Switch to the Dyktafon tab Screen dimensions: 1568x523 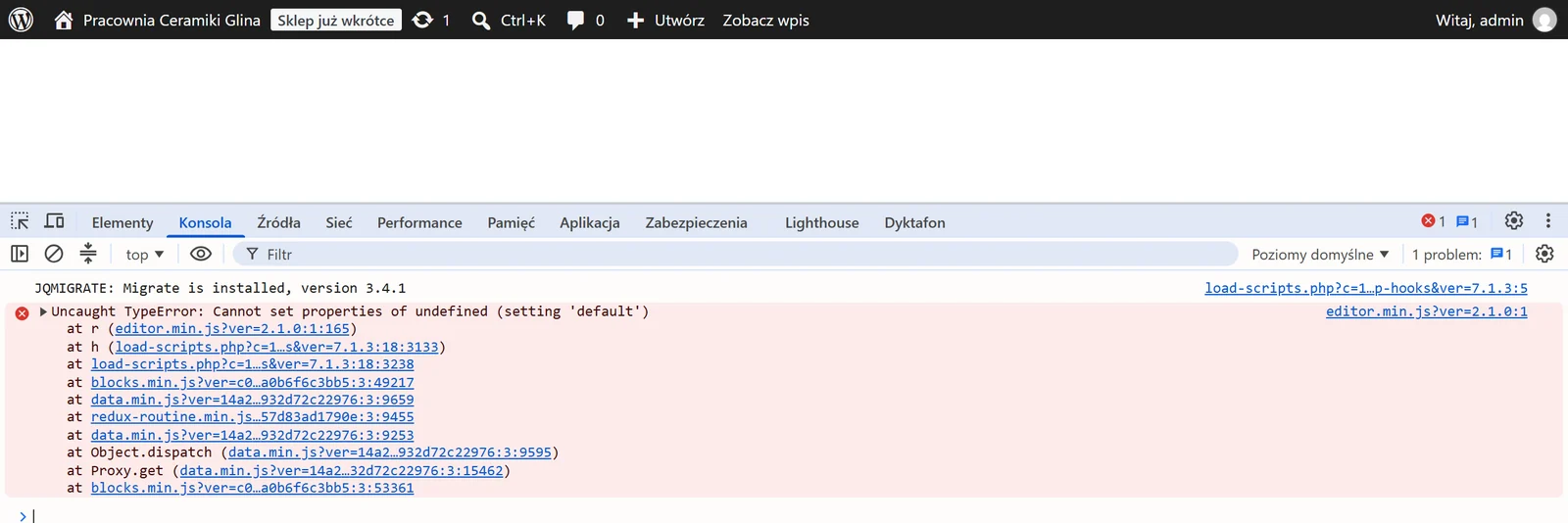[x=914, y=222]
